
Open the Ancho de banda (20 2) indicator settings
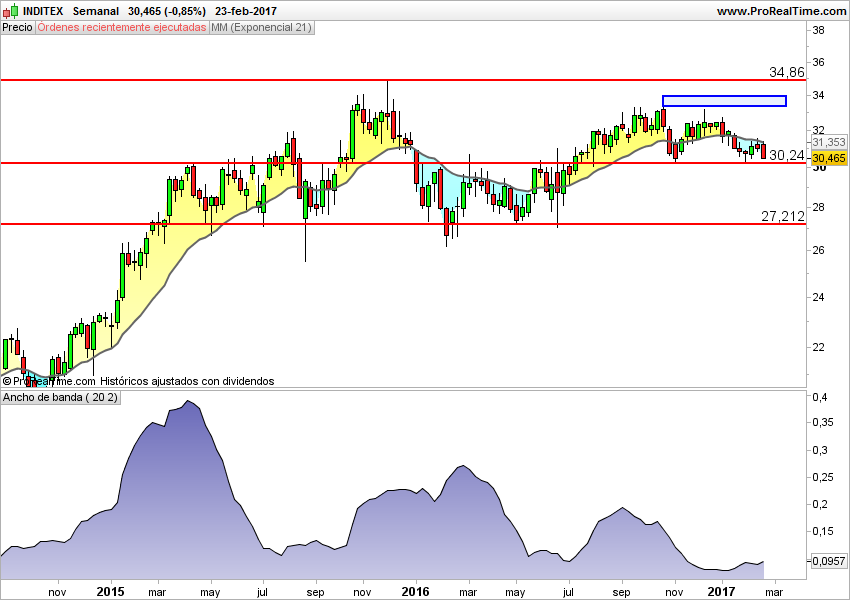coord(59,397)
